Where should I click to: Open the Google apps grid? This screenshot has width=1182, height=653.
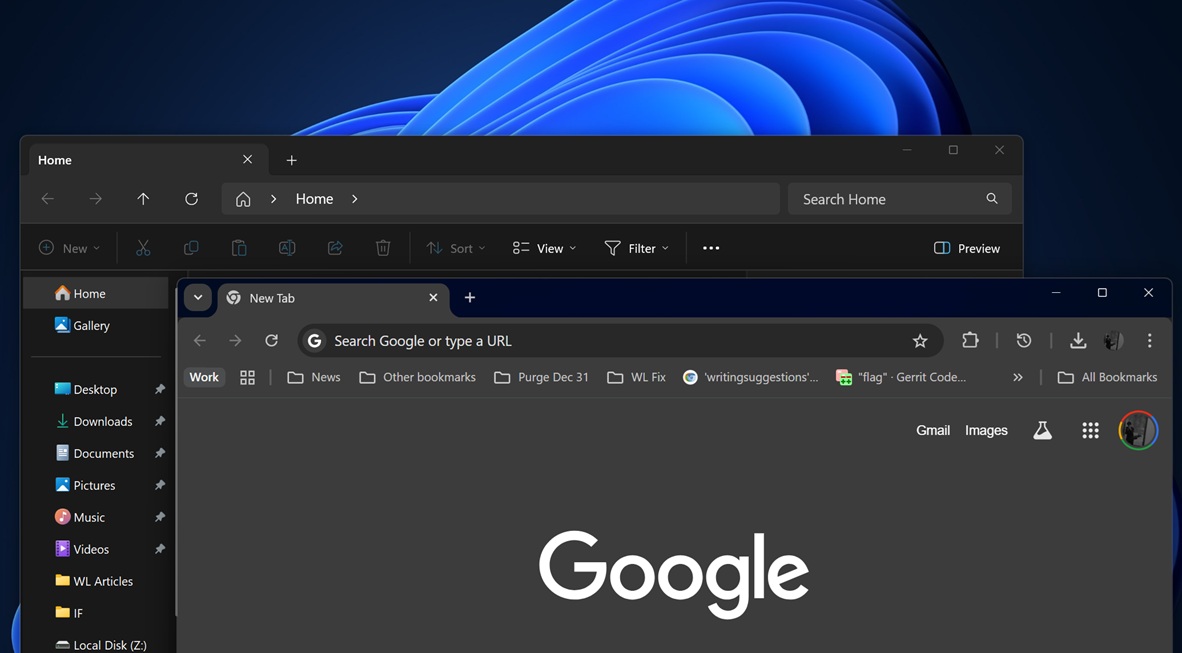point(1090,431)
